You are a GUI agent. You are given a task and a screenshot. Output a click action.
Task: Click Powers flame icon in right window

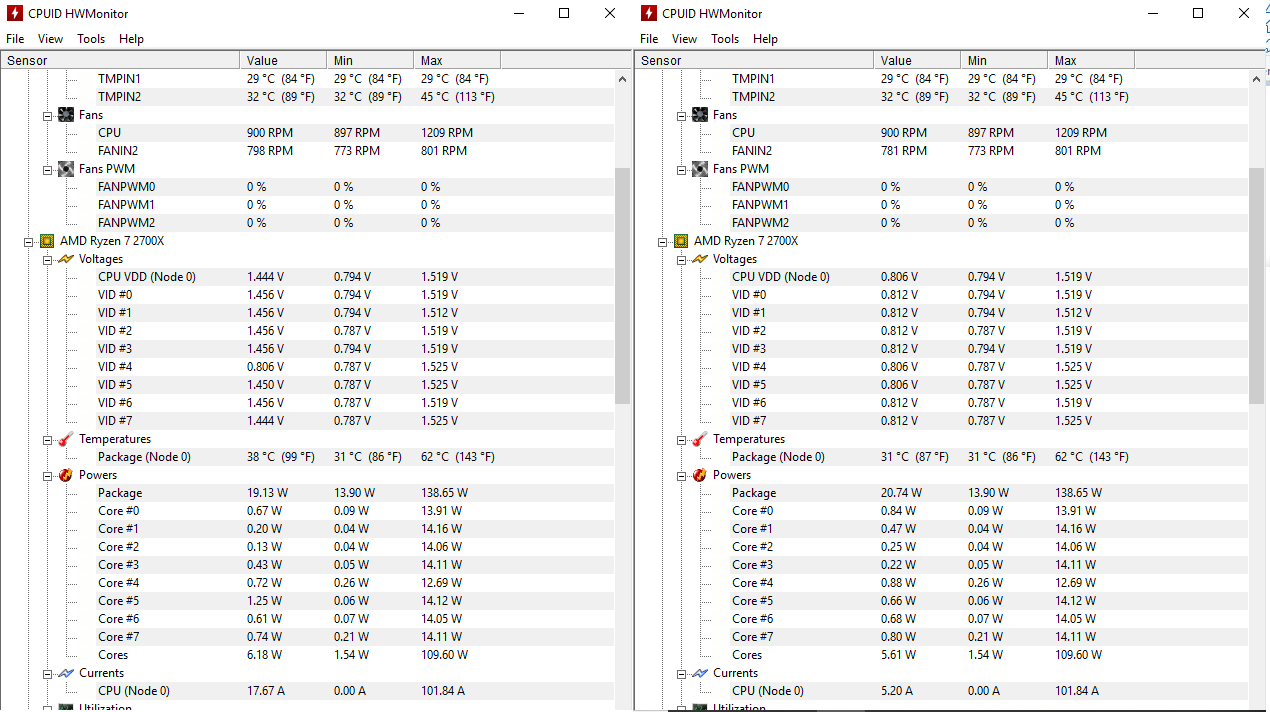click(700, 475)
